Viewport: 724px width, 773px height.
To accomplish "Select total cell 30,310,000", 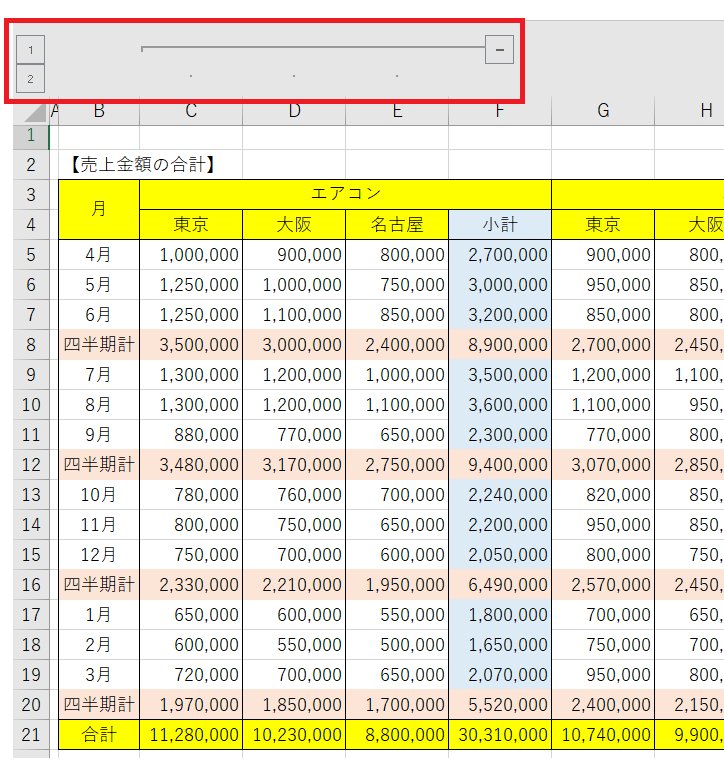I will point(500,735).
